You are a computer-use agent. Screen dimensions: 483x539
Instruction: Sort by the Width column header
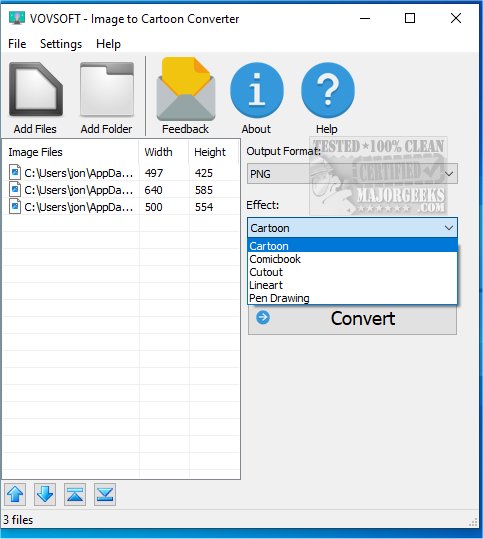pyautogui.click(x=164, y=152)
